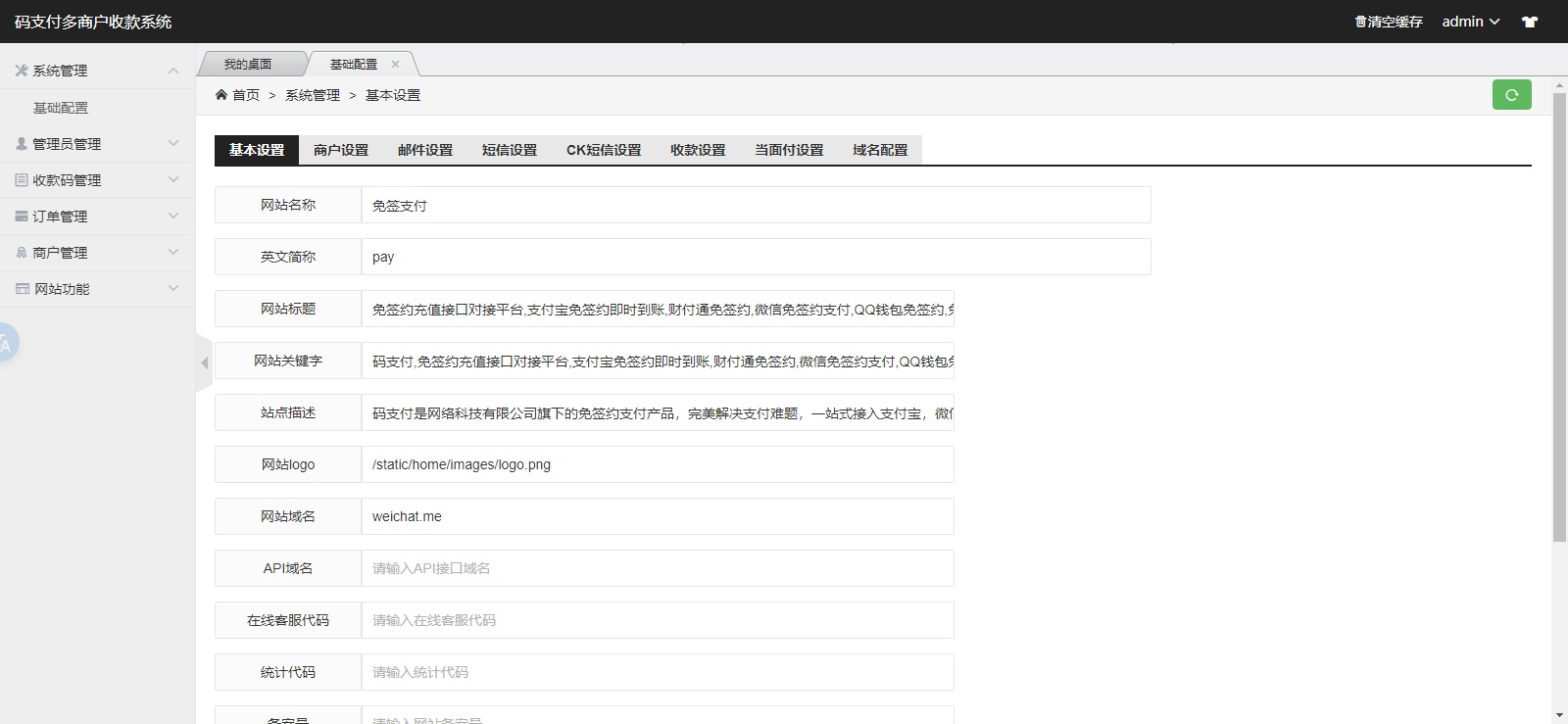Click the scrollbar down arrow
Screen dimensions: 1568x724
click(1559, 716)
